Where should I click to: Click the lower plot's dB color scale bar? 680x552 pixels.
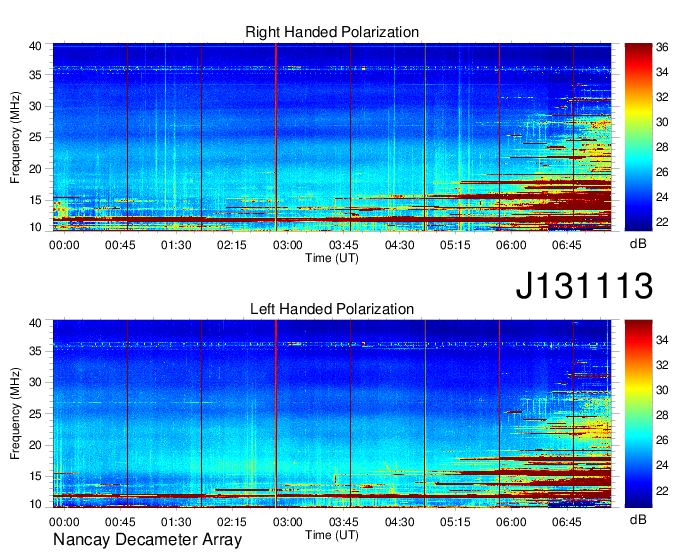[638, 414]
